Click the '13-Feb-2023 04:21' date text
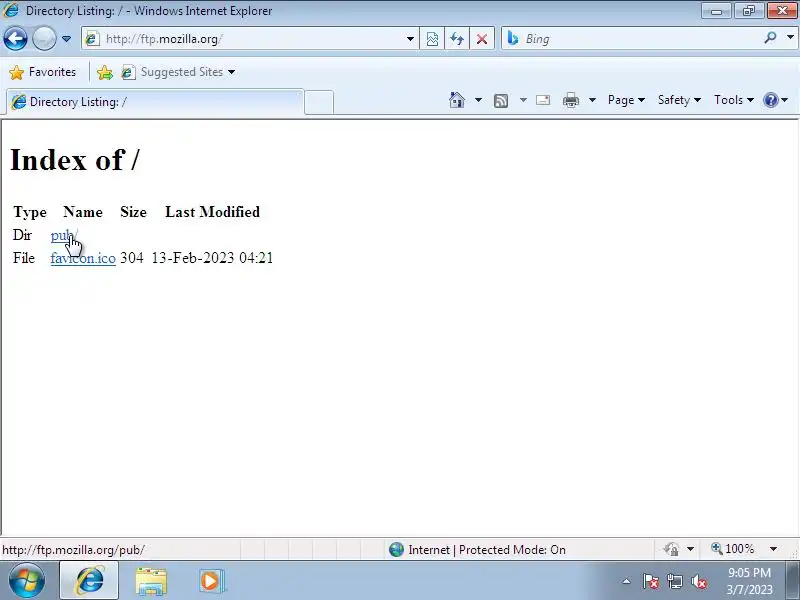The width and height of the screenshot is (800, 600). point(212,258)
